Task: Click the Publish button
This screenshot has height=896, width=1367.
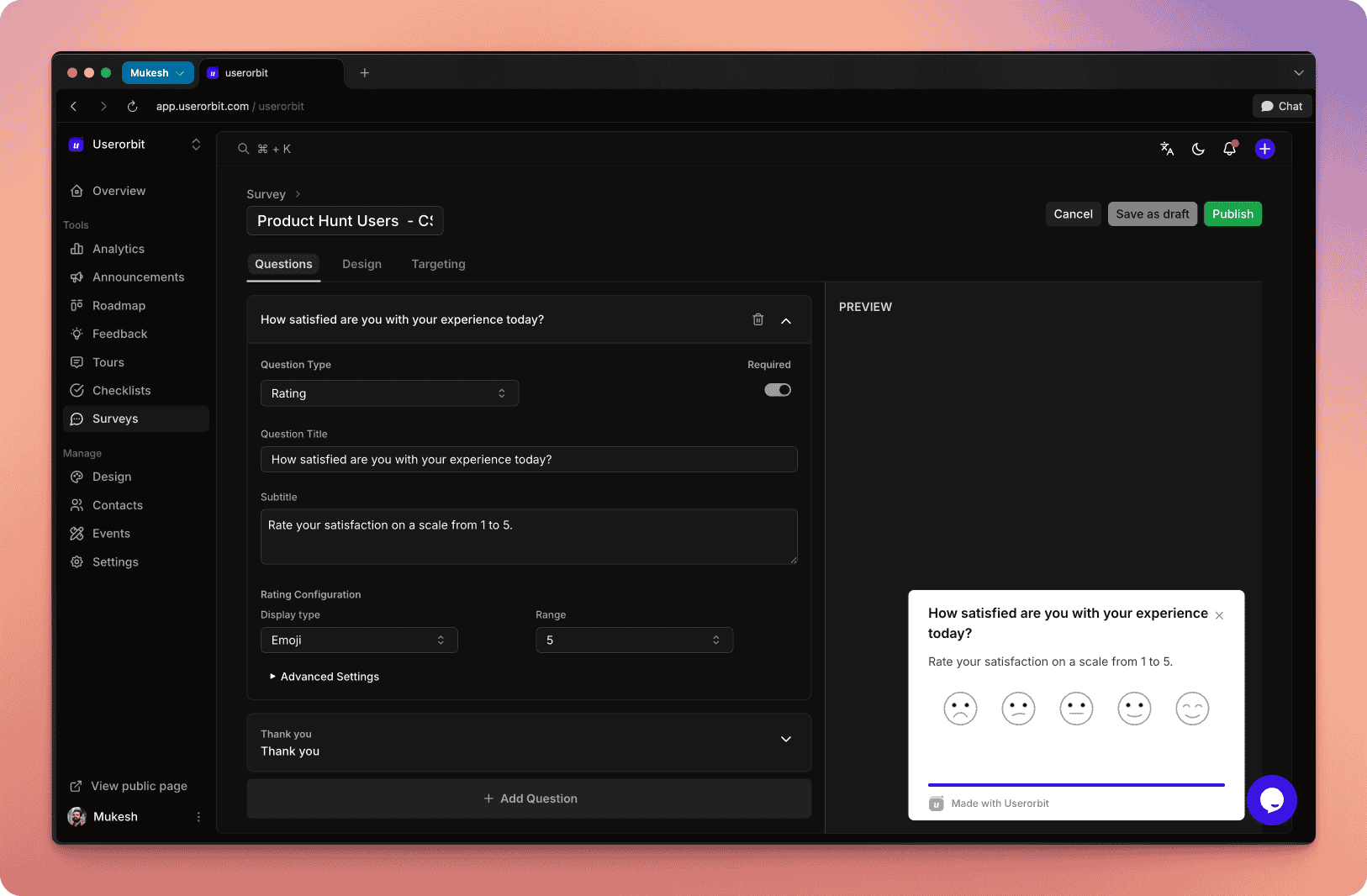Action: (1232, 214)
